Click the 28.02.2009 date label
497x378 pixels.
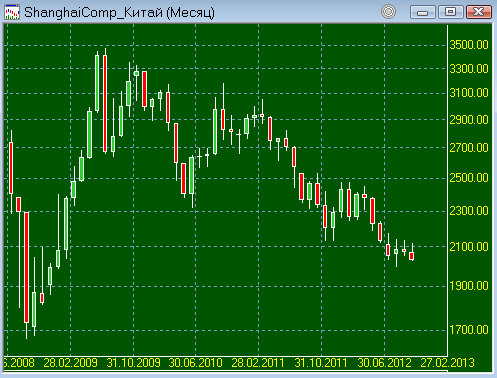pyautogui.click(x=70, y=363)
